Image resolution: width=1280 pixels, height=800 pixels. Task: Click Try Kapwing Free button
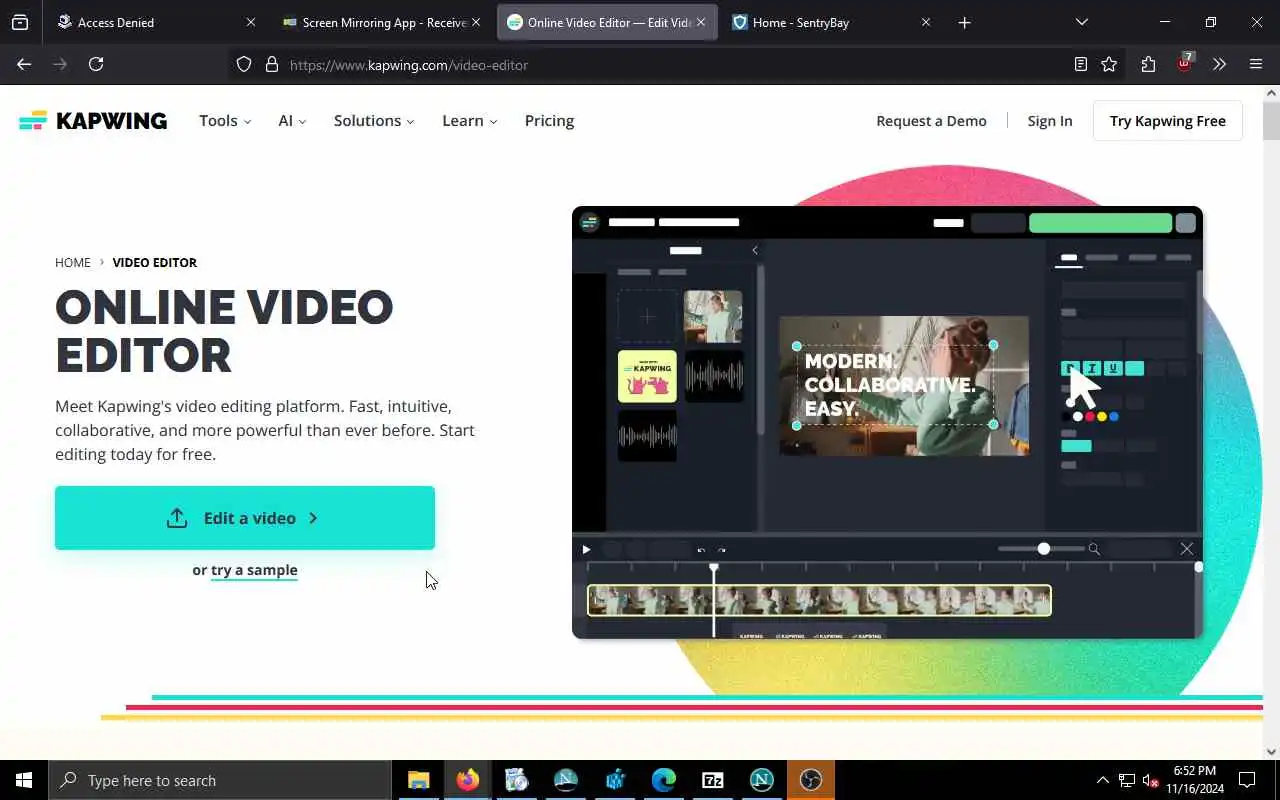coord(1167,121)
